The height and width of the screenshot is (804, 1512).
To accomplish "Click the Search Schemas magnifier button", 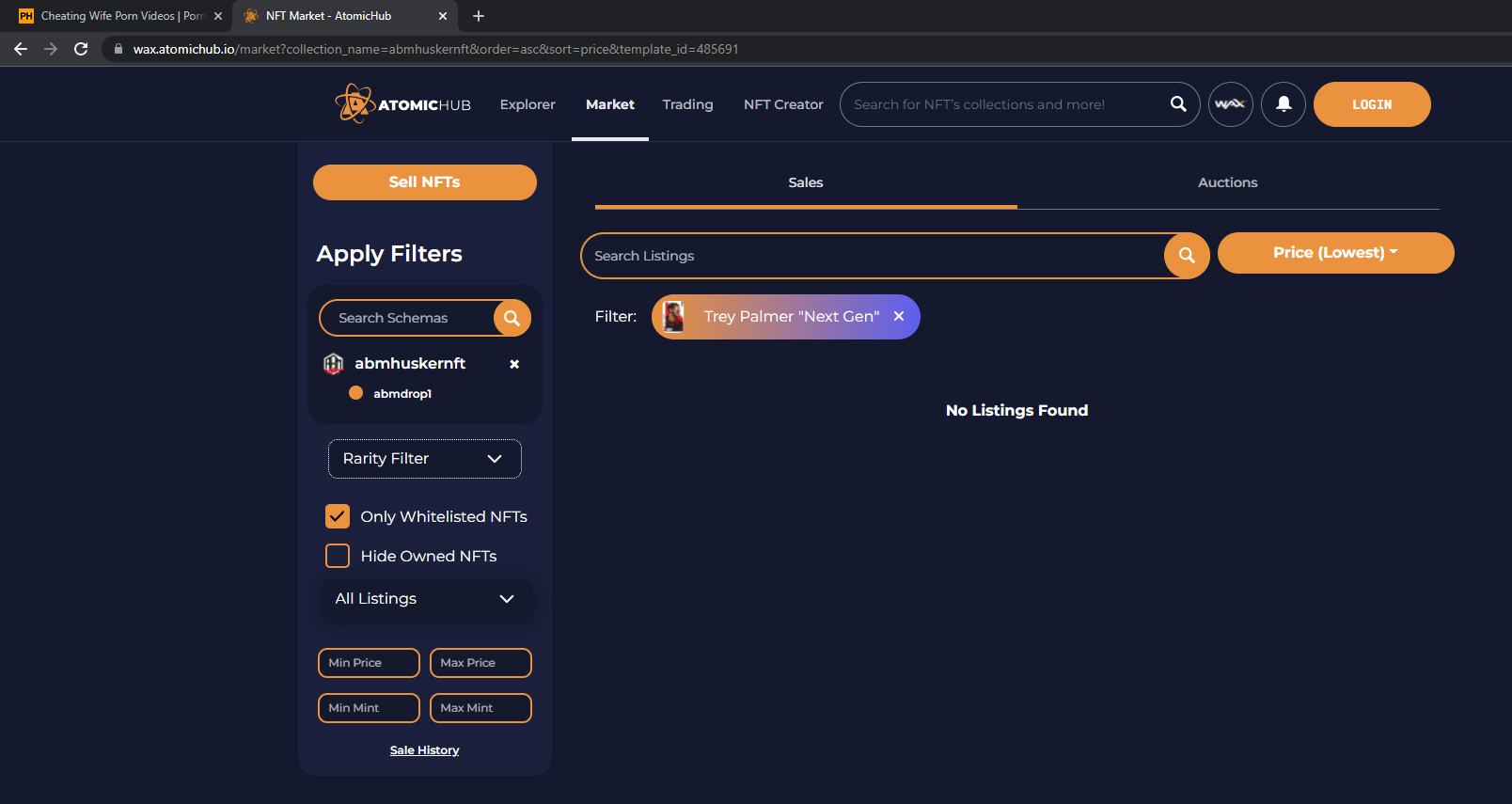I will 512,318.
